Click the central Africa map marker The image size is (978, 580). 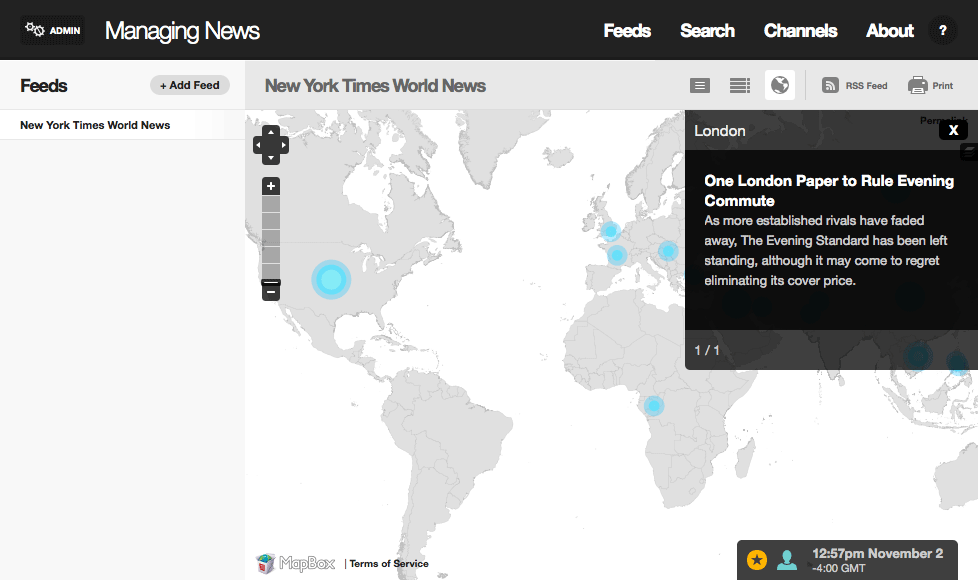click(x=654, y=406)
